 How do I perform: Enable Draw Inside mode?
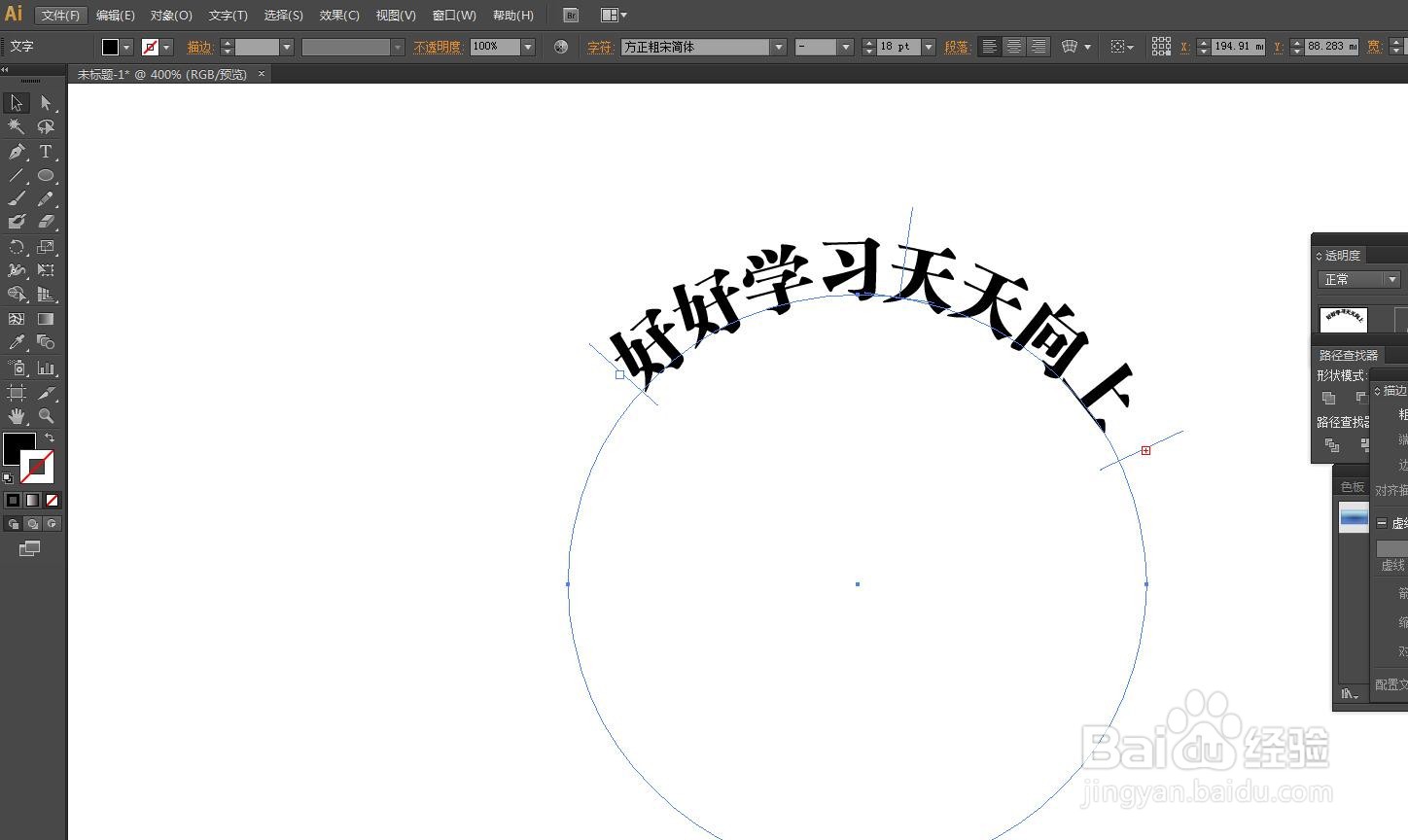coord(53,524)
